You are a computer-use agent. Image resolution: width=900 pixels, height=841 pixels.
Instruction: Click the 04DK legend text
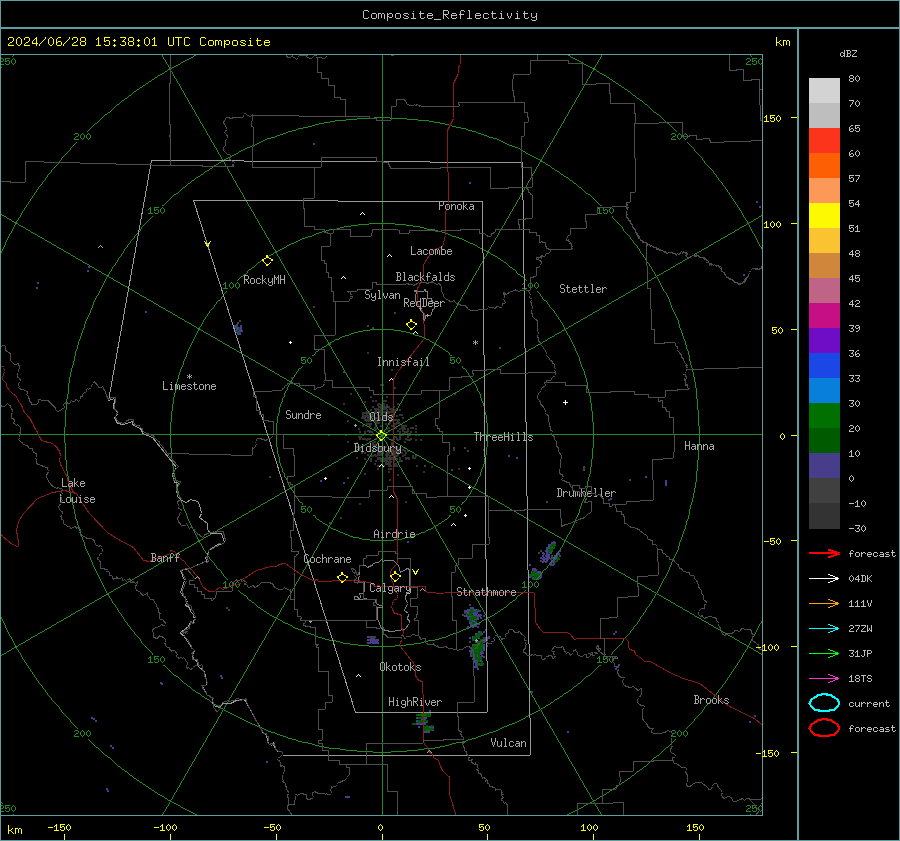click(860, 579)
